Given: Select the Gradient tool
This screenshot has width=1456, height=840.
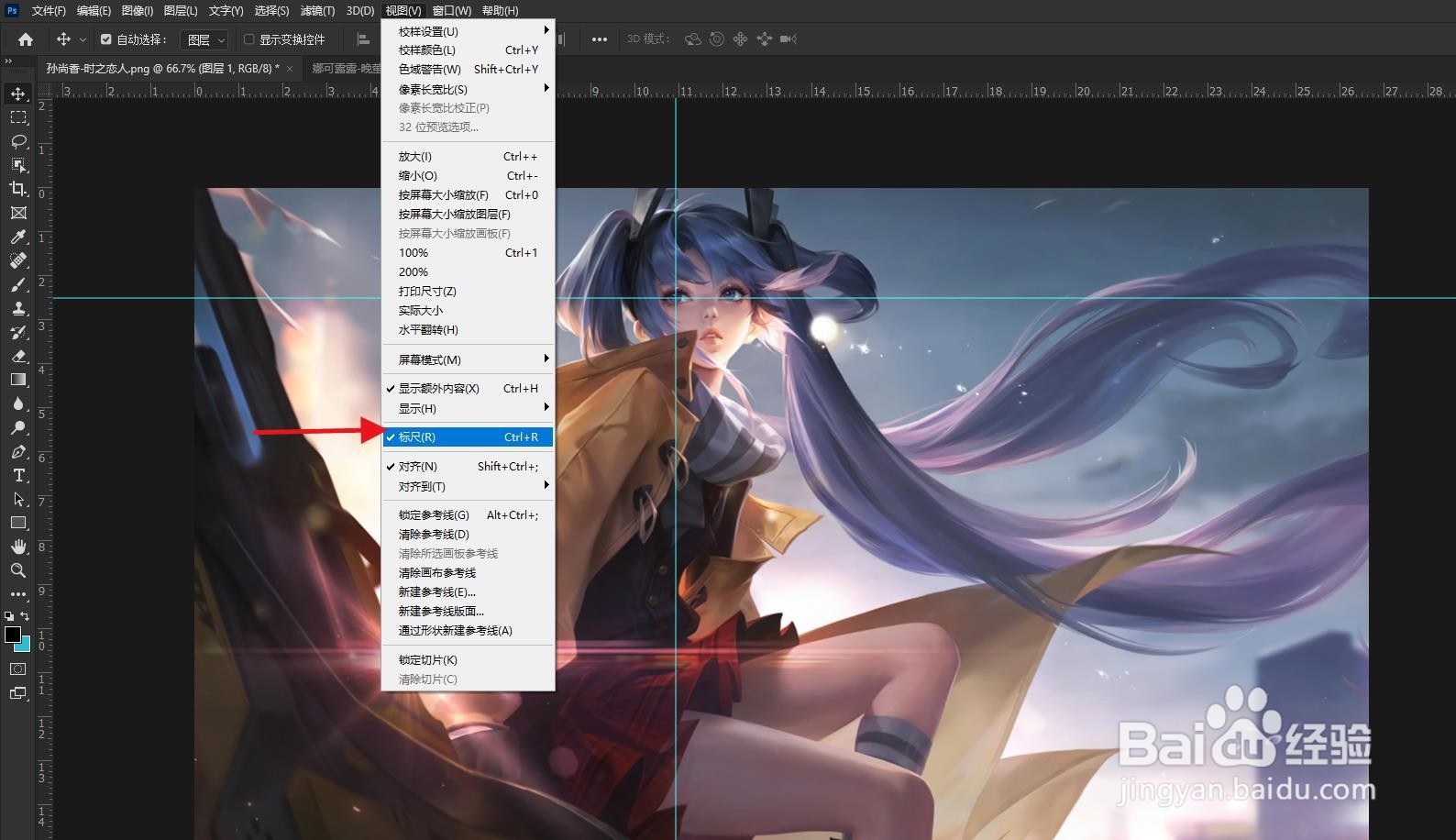Looking at the screenshot, I should 18,380.
